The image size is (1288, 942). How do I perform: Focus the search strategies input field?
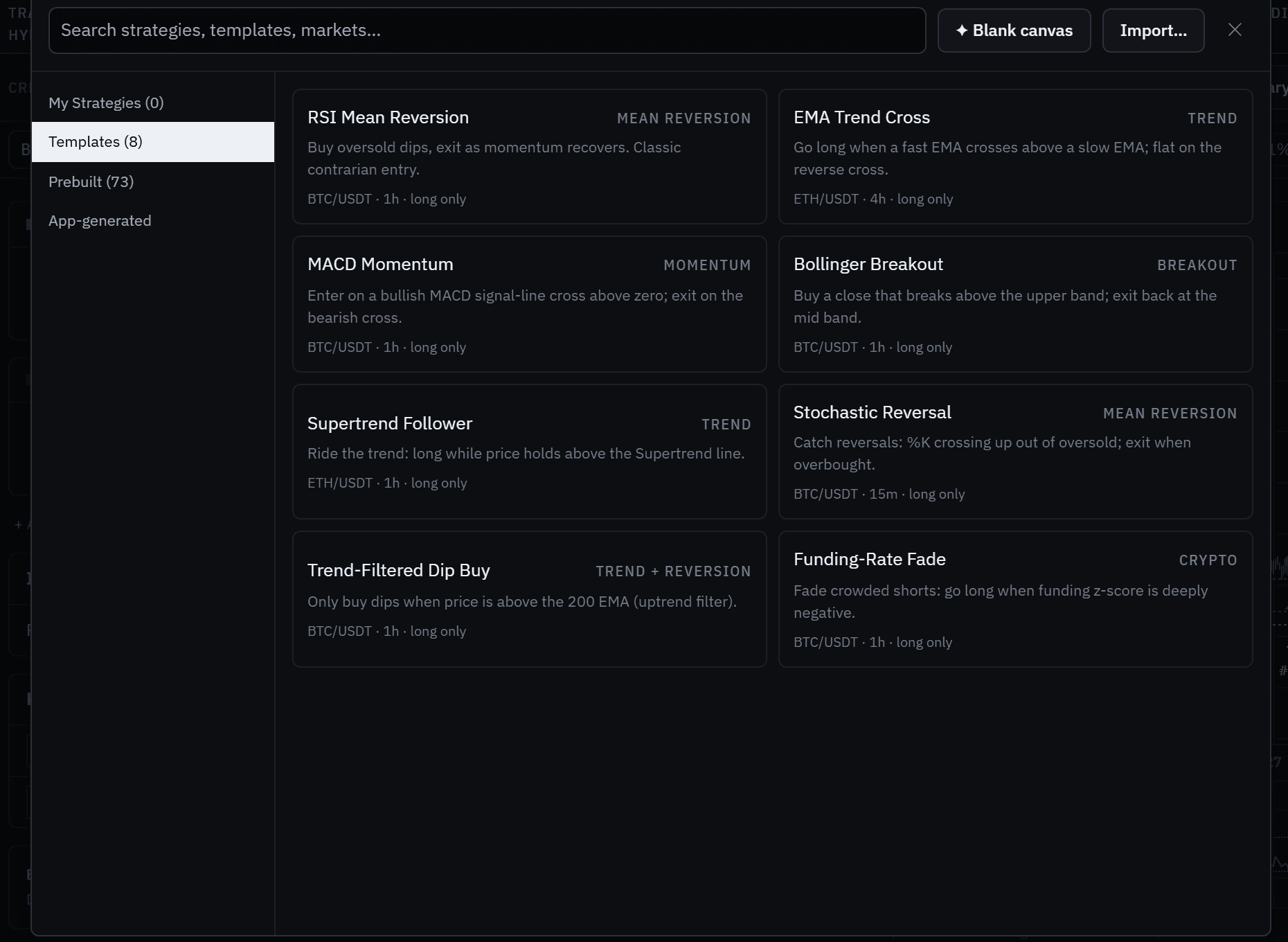pos(488,30)
